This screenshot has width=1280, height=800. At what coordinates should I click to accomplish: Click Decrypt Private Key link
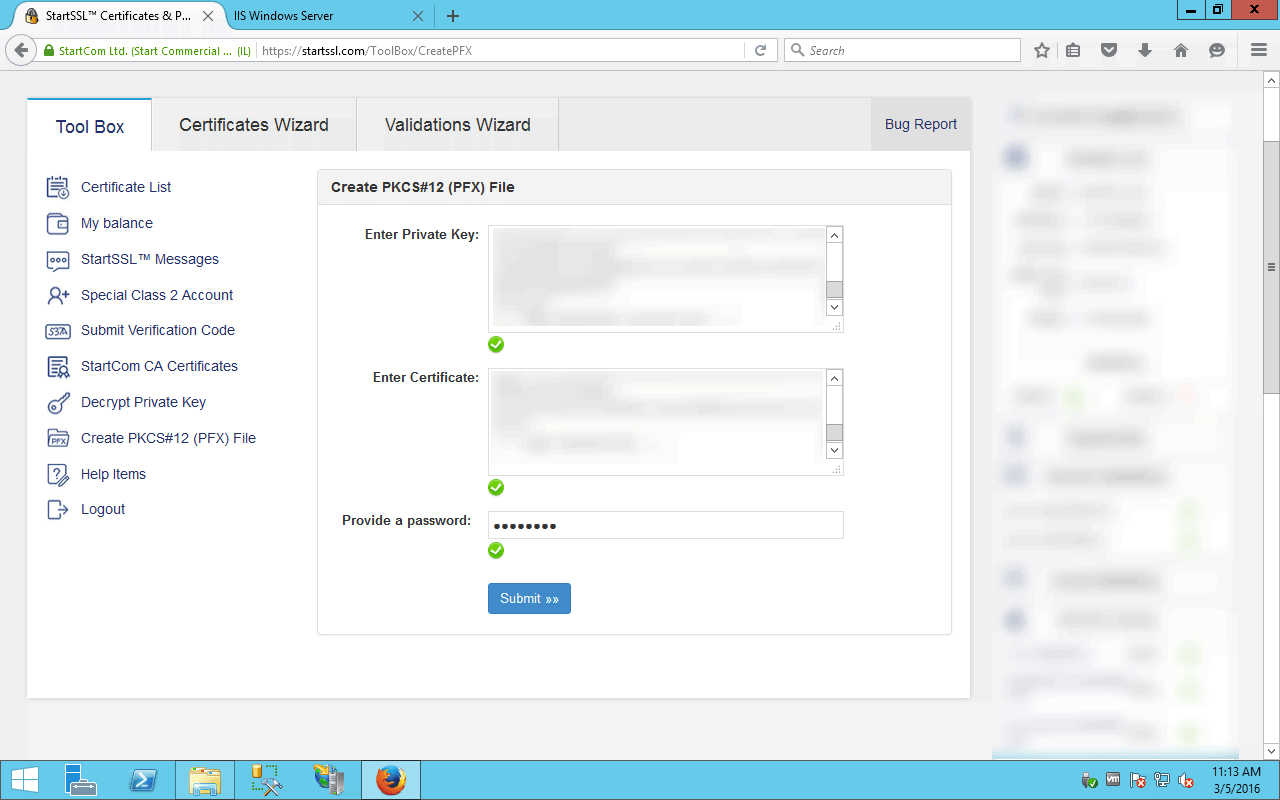[143, 402]
